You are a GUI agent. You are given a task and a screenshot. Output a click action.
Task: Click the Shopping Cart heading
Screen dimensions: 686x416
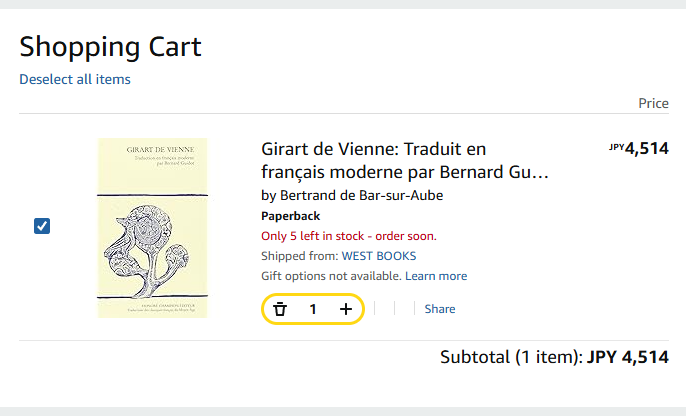coord(110,46)
